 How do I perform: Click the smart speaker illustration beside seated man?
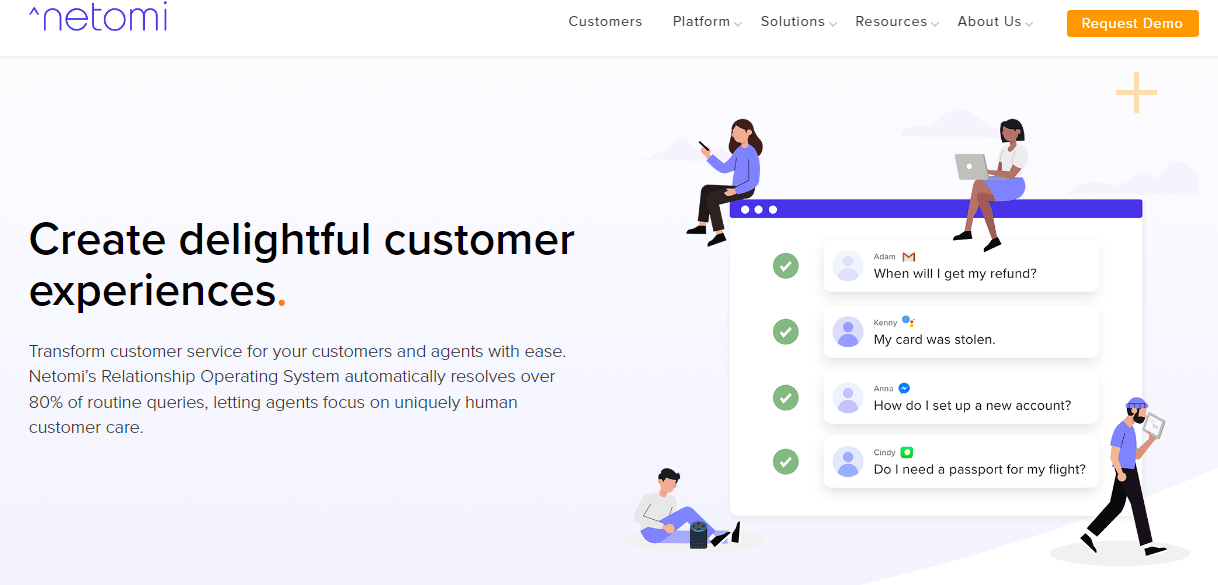point(698,535)
